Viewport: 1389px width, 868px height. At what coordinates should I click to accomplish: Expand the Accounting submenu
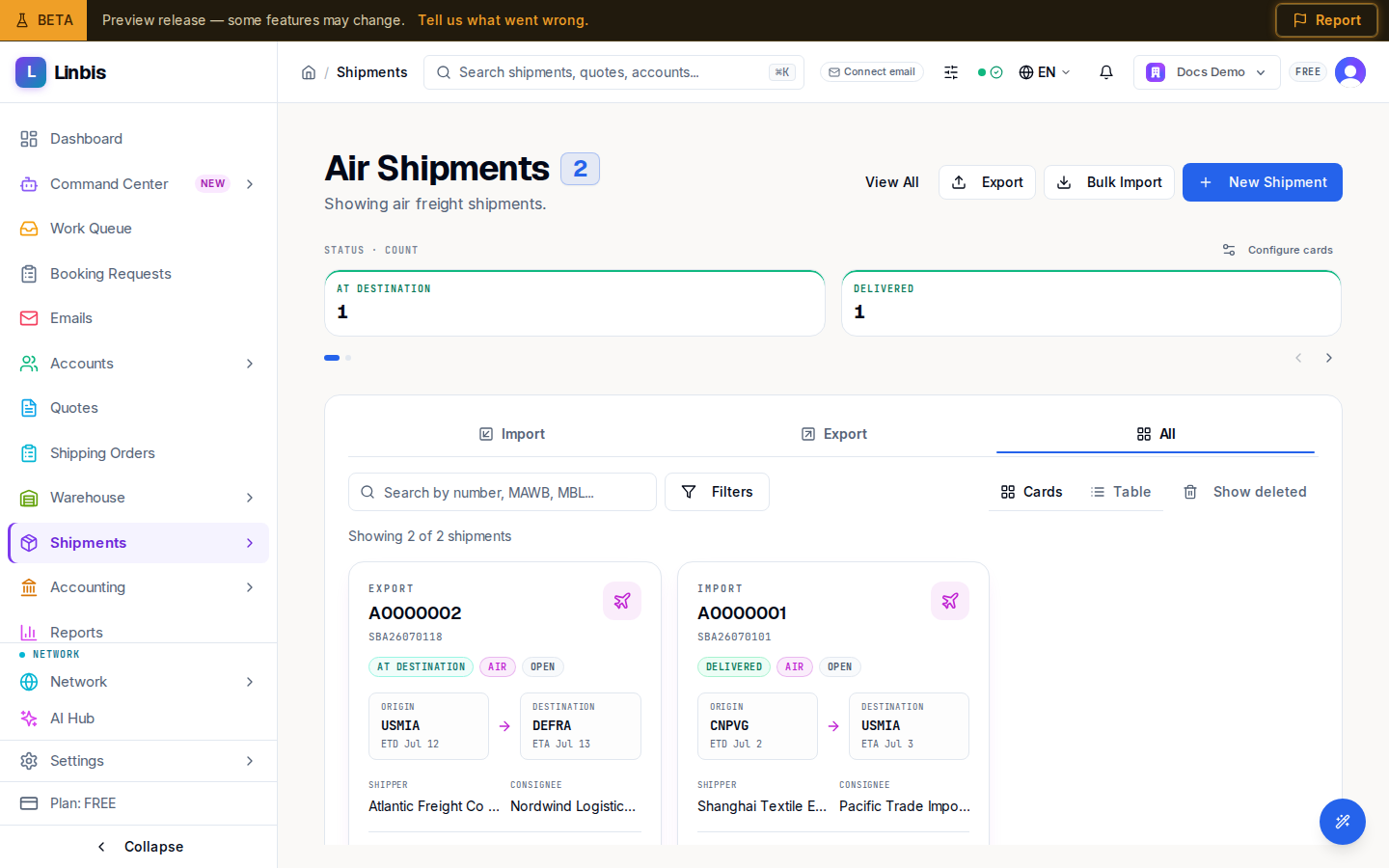pyautogui.click(x=250, y=587)
